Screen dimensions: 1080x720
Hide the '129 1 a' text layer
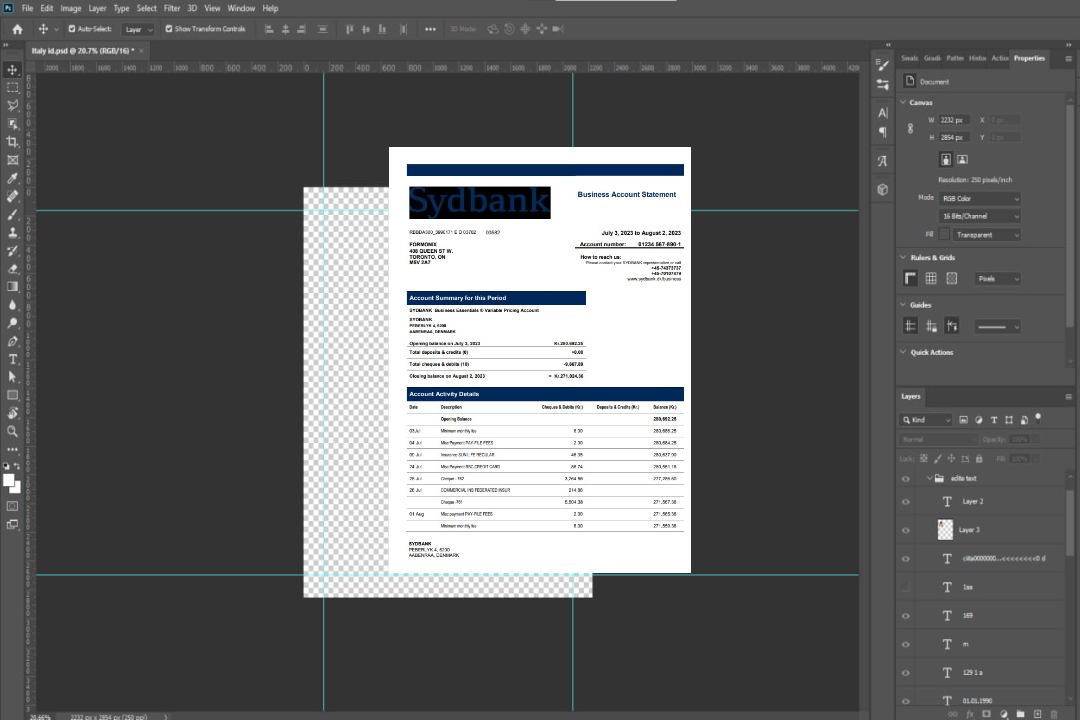pos(906,673)
